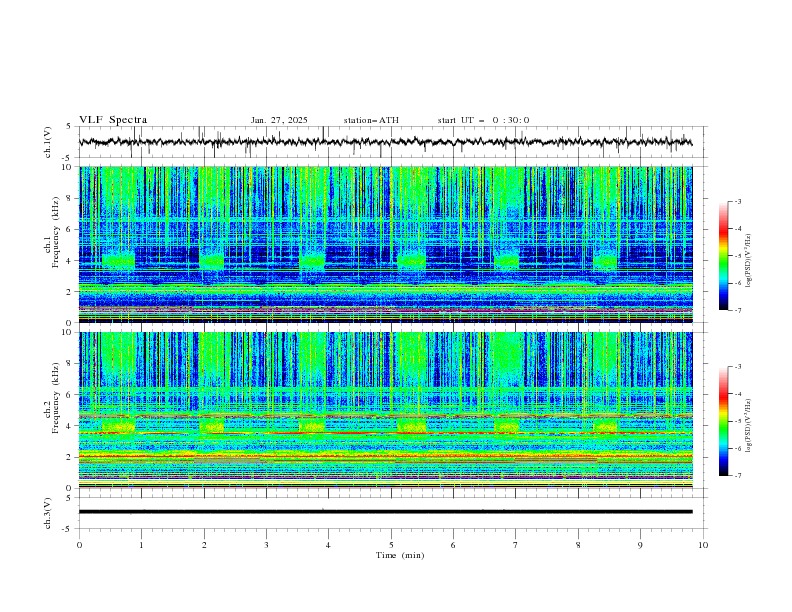The image size is (792, 612).
Task: Click inside the ch.1 spectrogram panel
Action: pyautogui.click(x=385, y=244)
